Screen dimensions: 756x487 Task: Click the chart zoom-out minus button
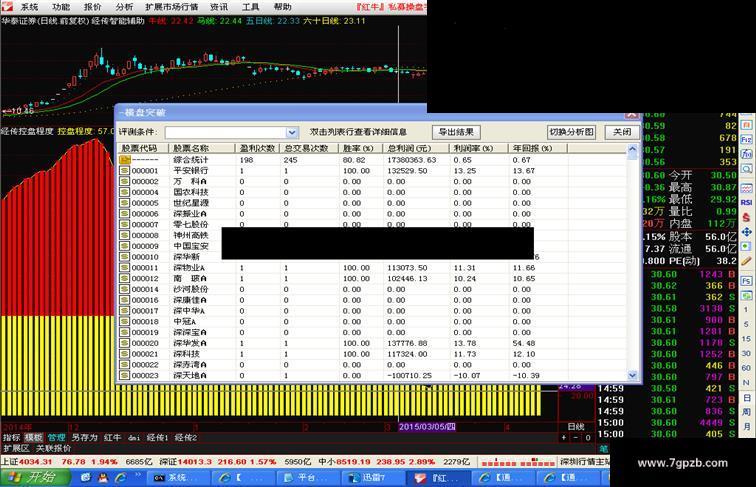(x=576, y=438)
